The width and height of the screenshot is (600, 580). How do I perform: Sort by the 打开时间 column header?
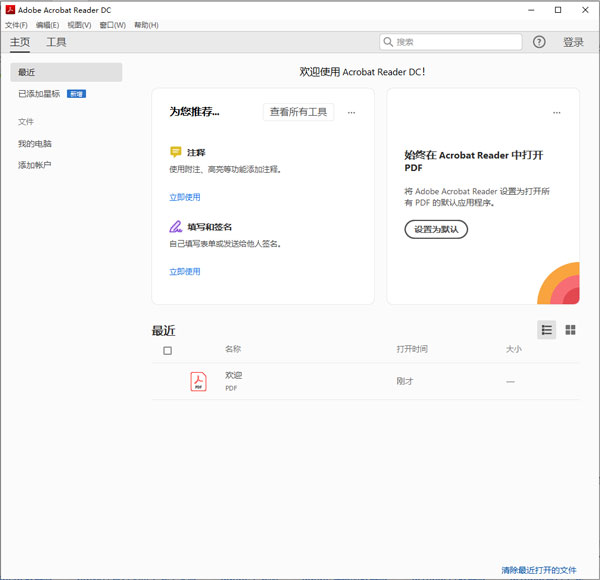pos(412,349)
